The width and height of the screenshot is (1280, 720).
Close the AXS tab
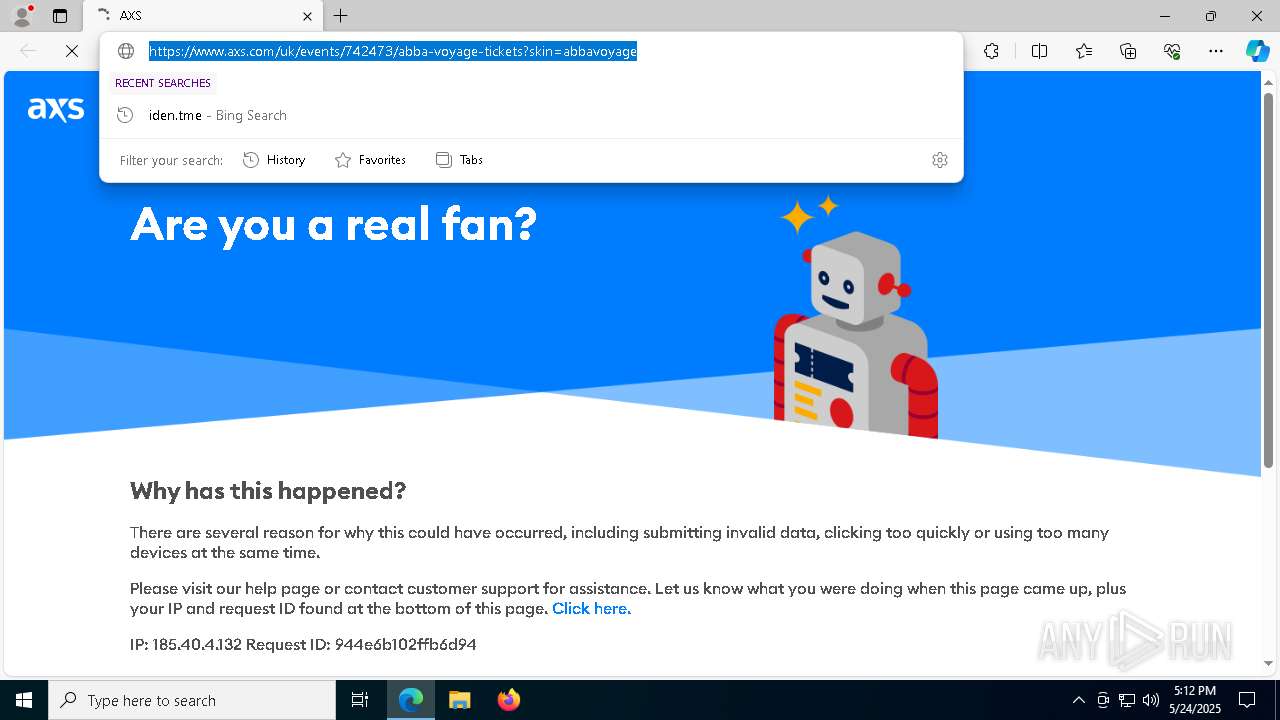(x=308, y=16)
